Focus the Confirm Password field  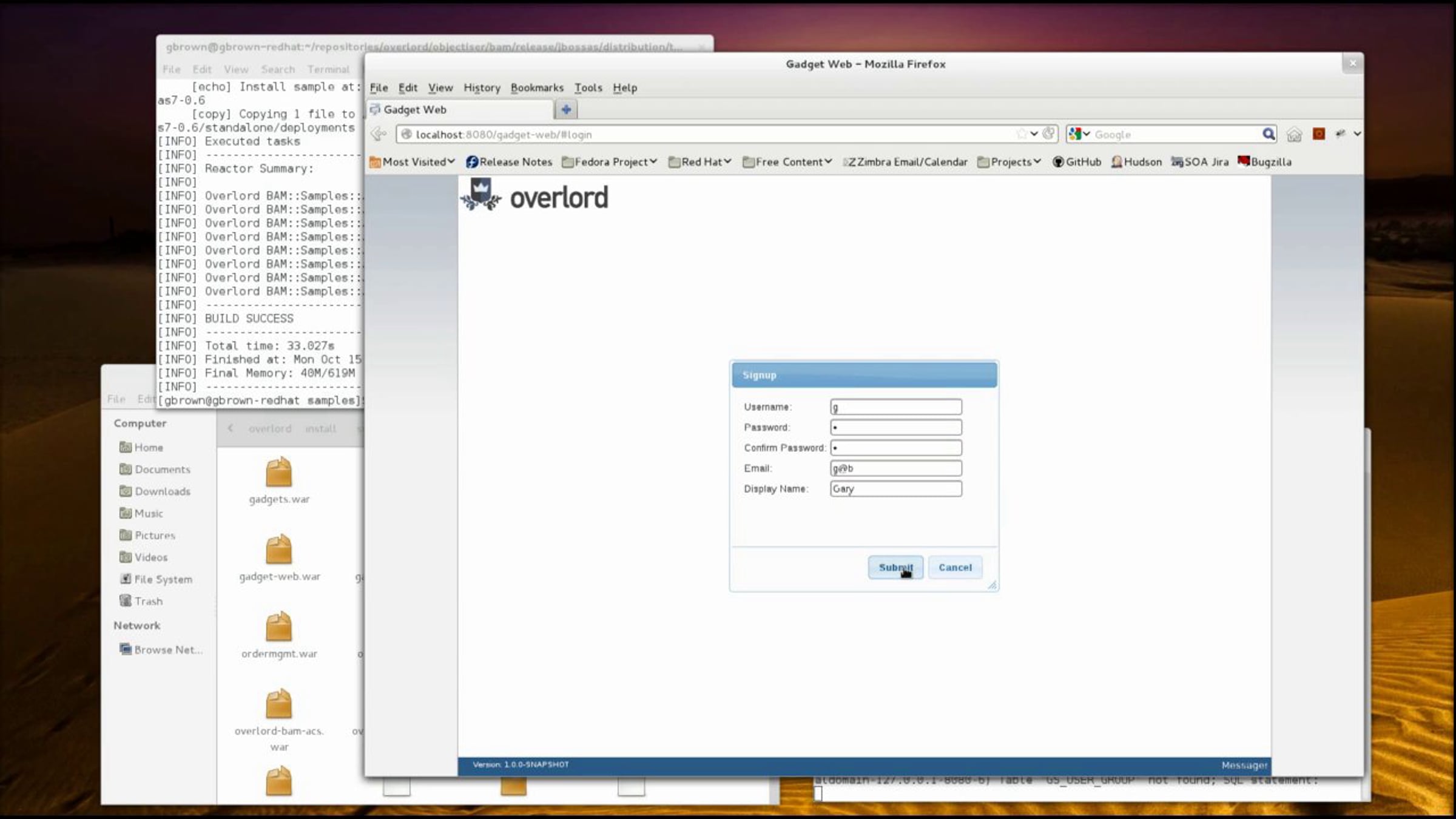pos(896,448)
